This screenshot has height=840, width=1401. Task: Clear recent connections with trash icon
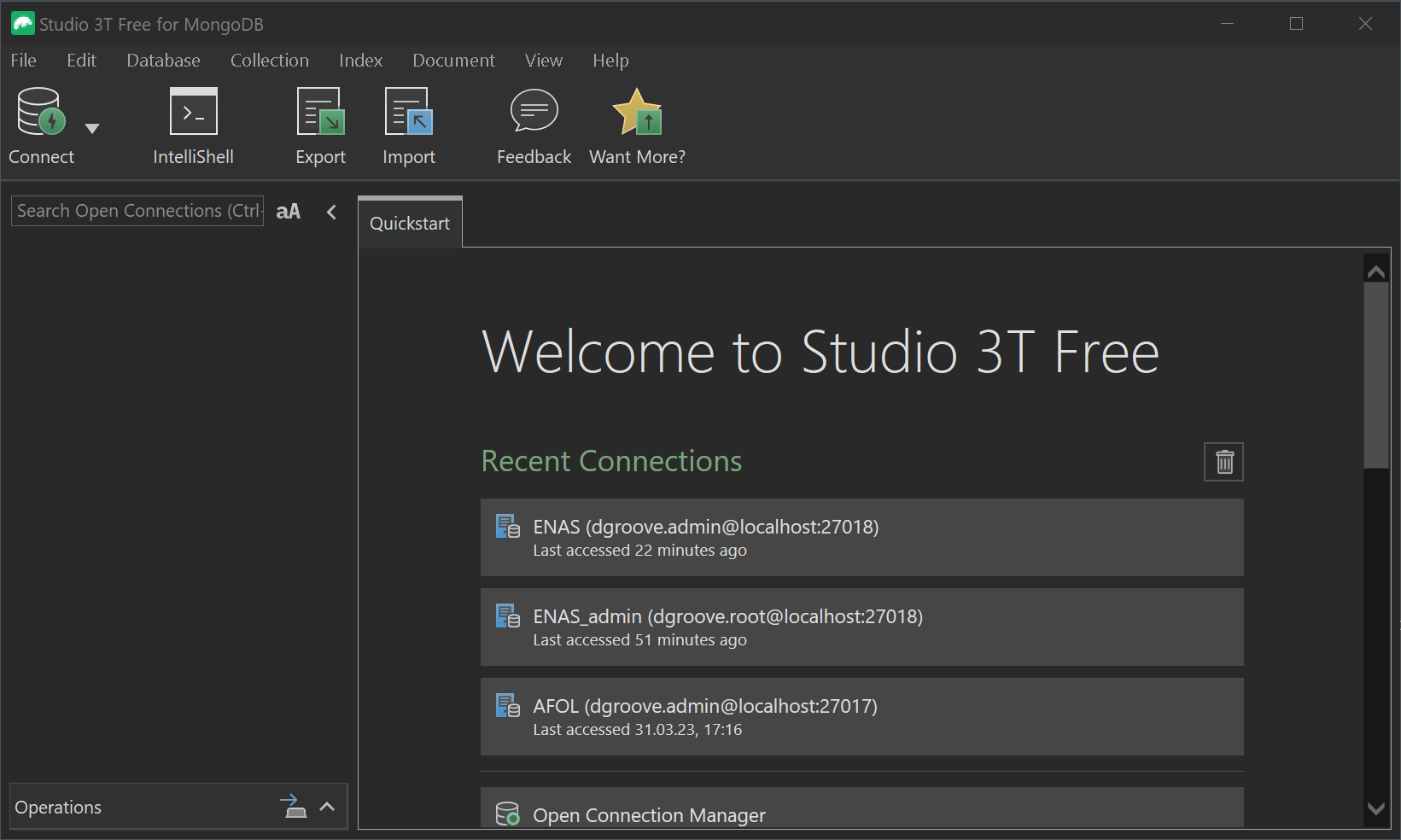pyautogui.click(x=1224, y=462)
